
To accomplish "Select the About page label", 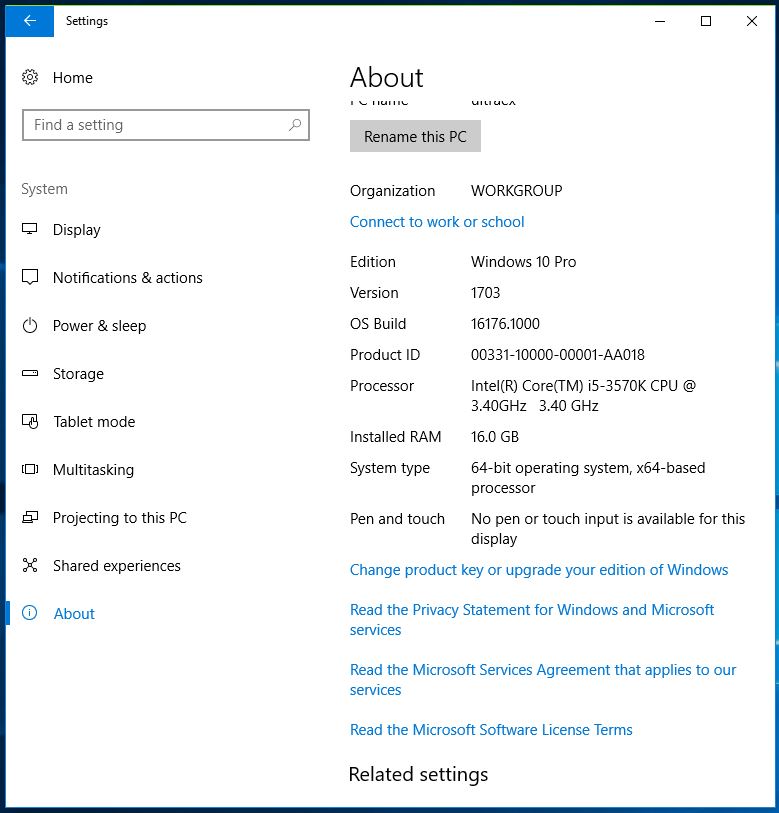I will (x=74, y=614).
